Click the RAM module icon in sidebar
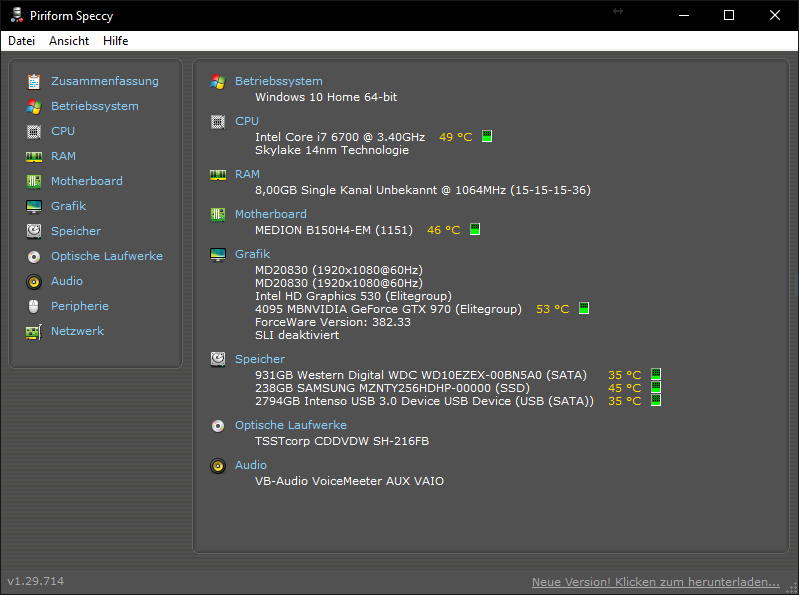Viewport: 799px width, 595px height. pyautogui.click(x=34, y=156)
